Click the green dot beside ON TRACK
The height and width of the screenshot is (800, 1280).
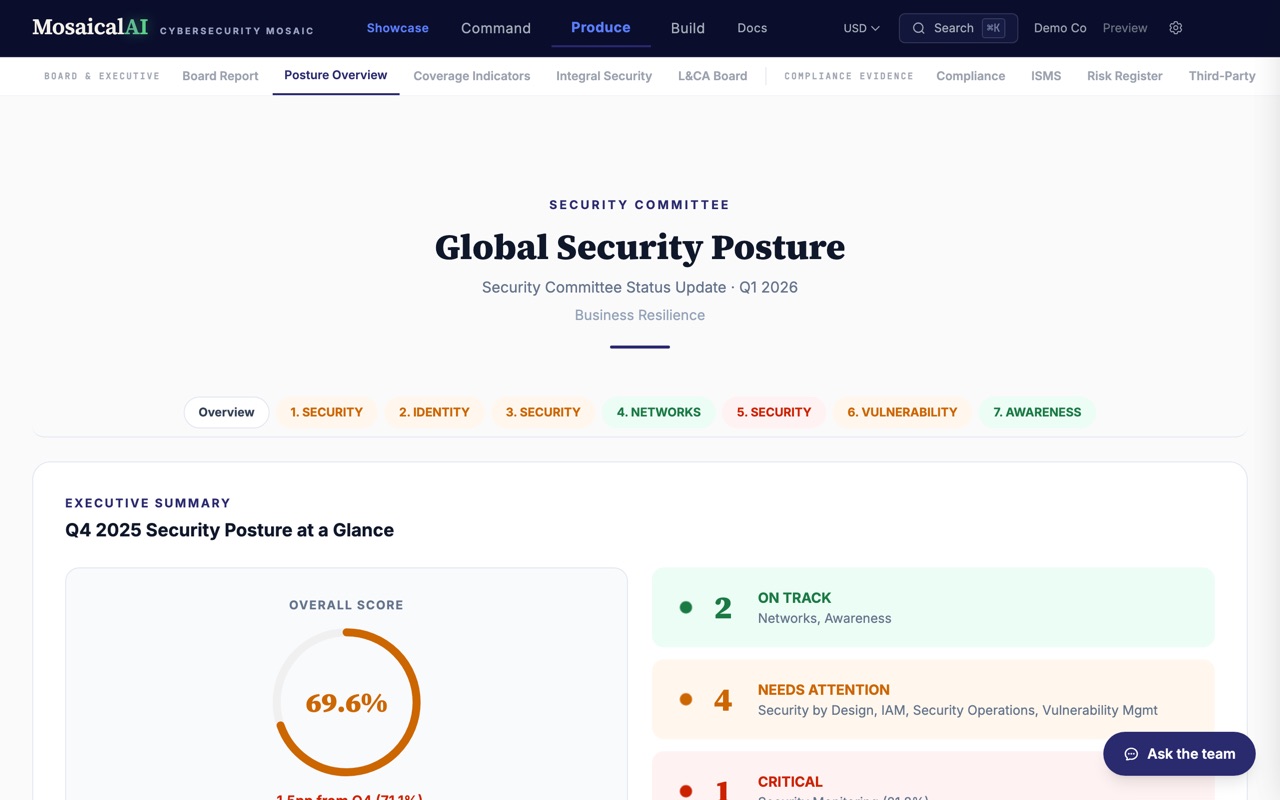click(686, 607)
